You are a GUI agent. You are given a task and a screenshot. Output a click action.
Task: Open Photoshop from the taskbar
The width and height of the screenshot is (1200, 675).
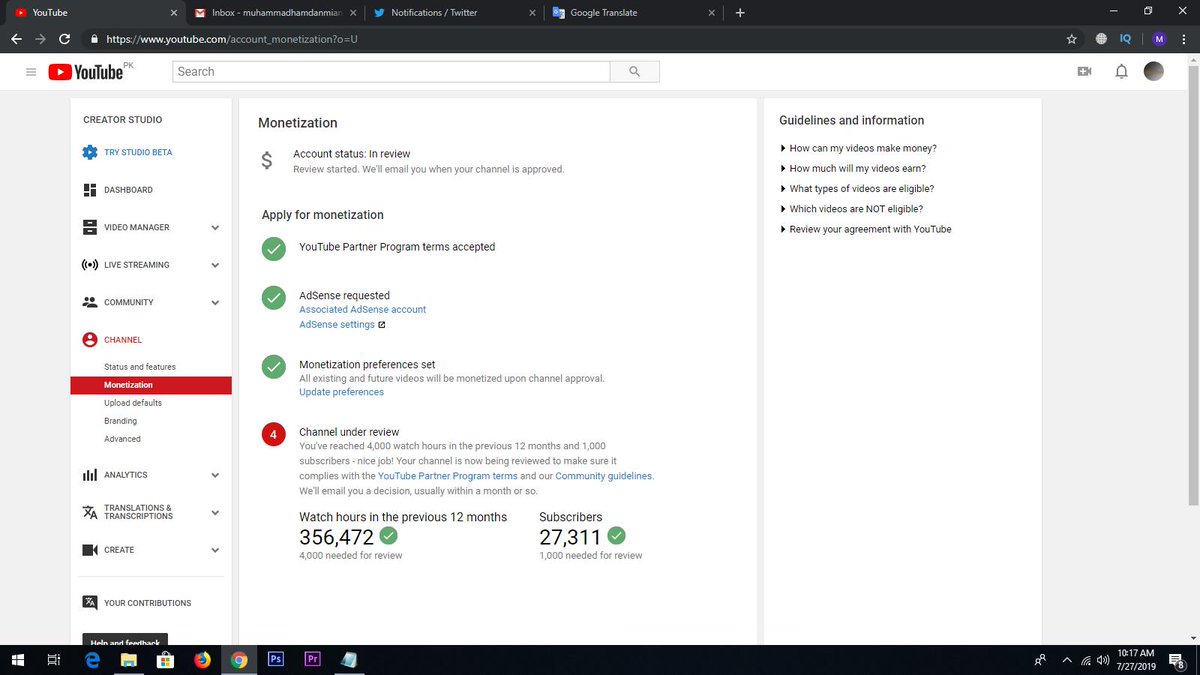(276, 660)
